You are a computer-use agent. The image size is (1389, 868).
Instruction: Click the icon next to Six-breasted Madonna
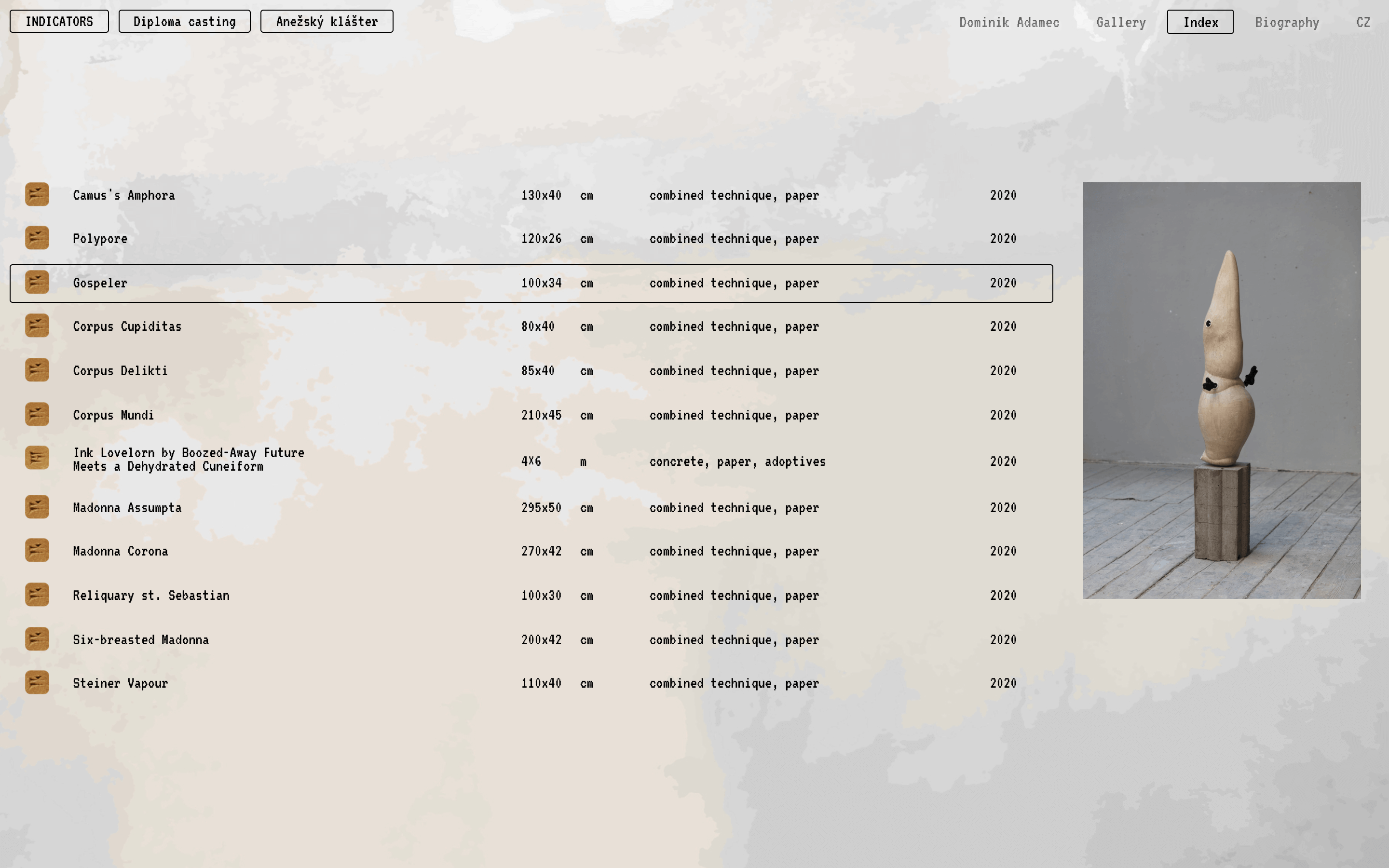coord(37,638)
